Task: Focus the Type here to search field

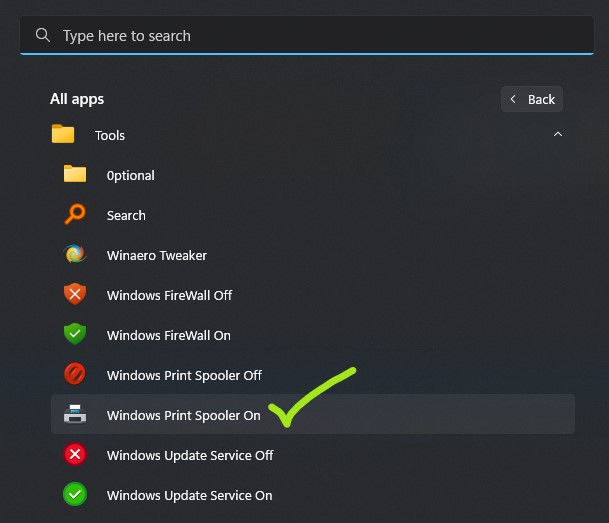Action: tap(307, 35)
